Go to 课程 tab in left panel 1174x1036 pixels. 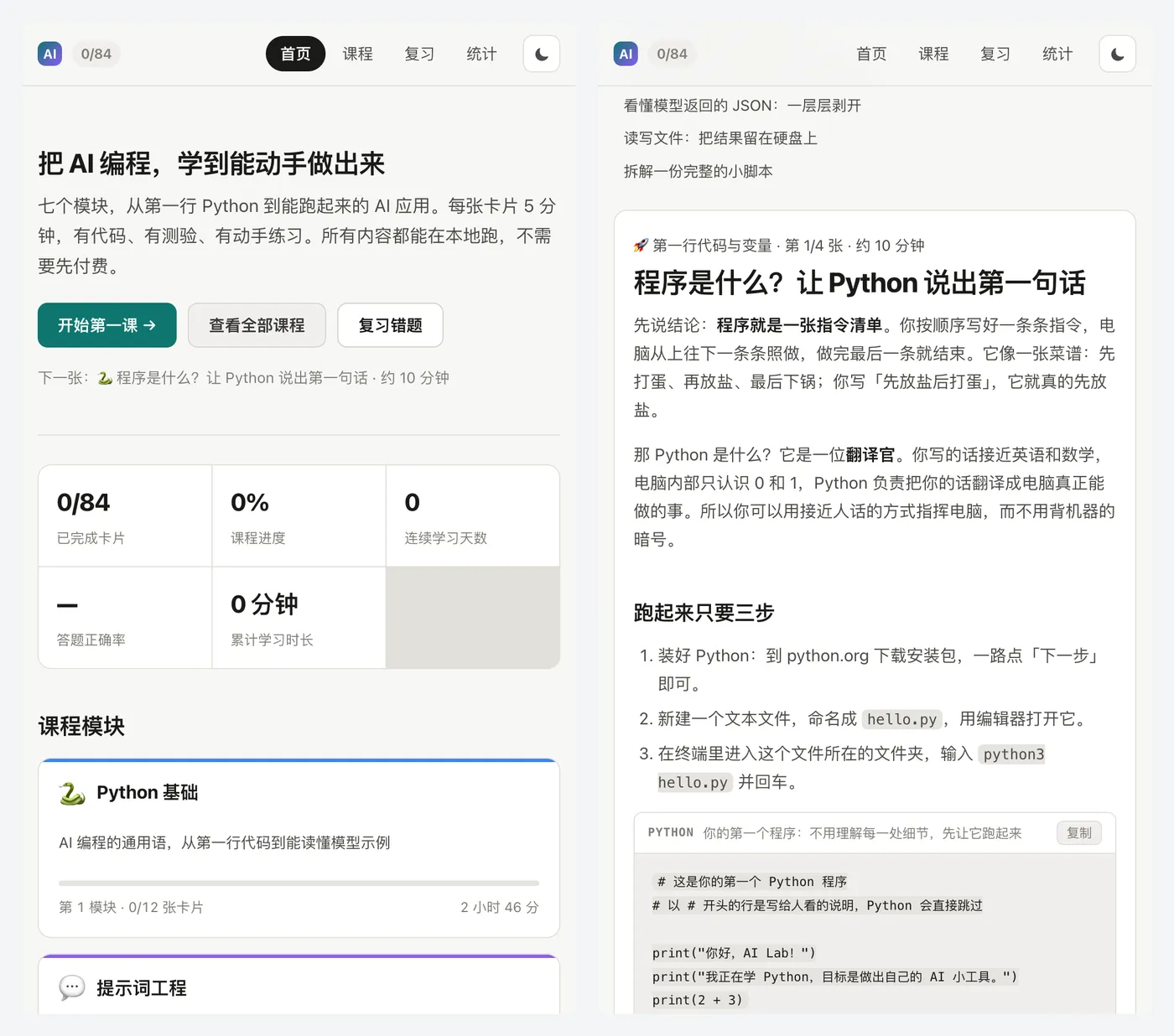point(357,54)
